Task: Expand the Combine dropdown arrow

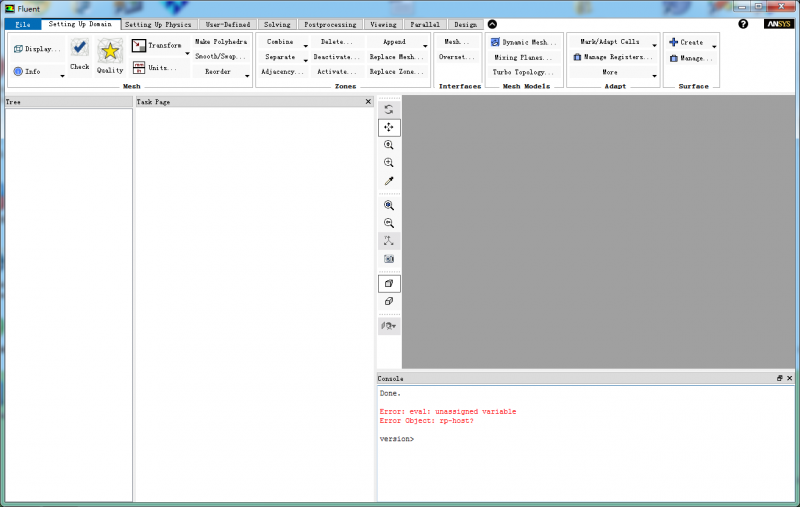Action: [x=306, y=46]
